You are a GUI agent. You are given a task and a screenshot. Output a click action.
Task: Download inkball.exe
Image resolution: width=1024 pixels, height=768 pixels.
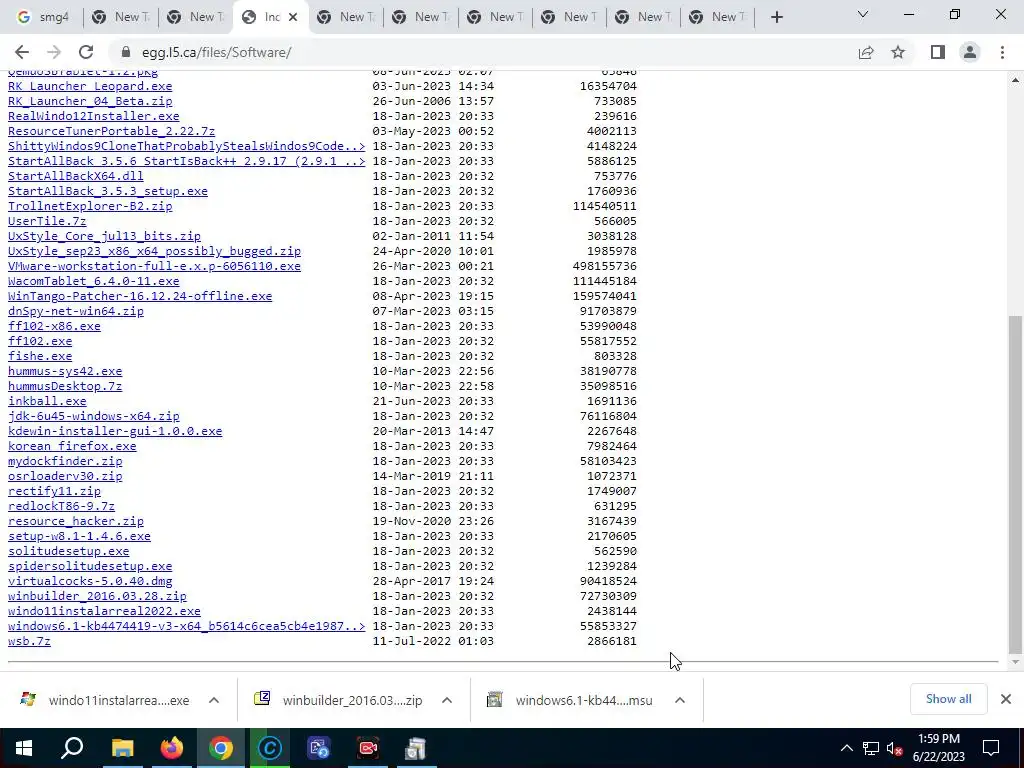47,402
